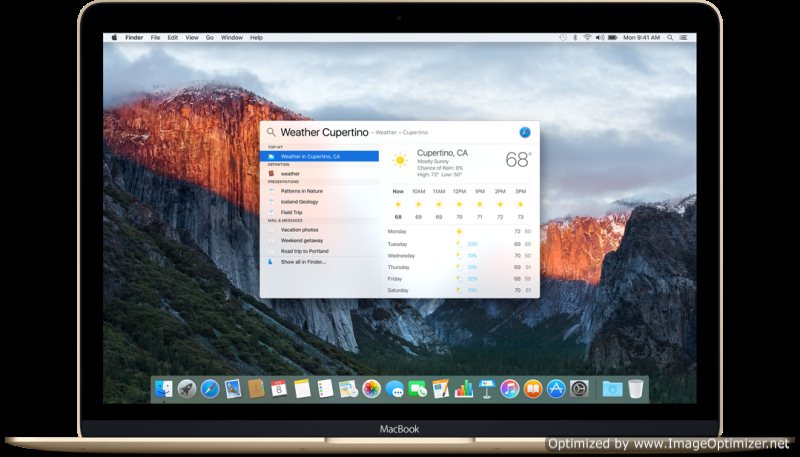The height and width of the screenshot is (457, 800).
Task: Select 'Field Trip' presentation result
Action: pyautogui.click(x=319, y=212)
